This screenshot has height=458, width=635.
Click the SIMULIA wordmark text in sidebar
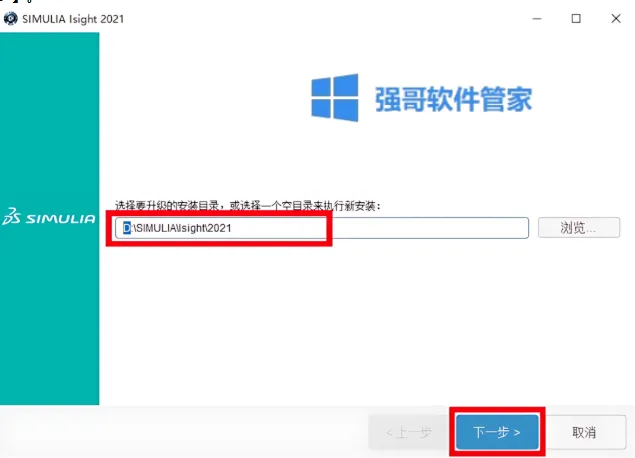pos(61,219)
